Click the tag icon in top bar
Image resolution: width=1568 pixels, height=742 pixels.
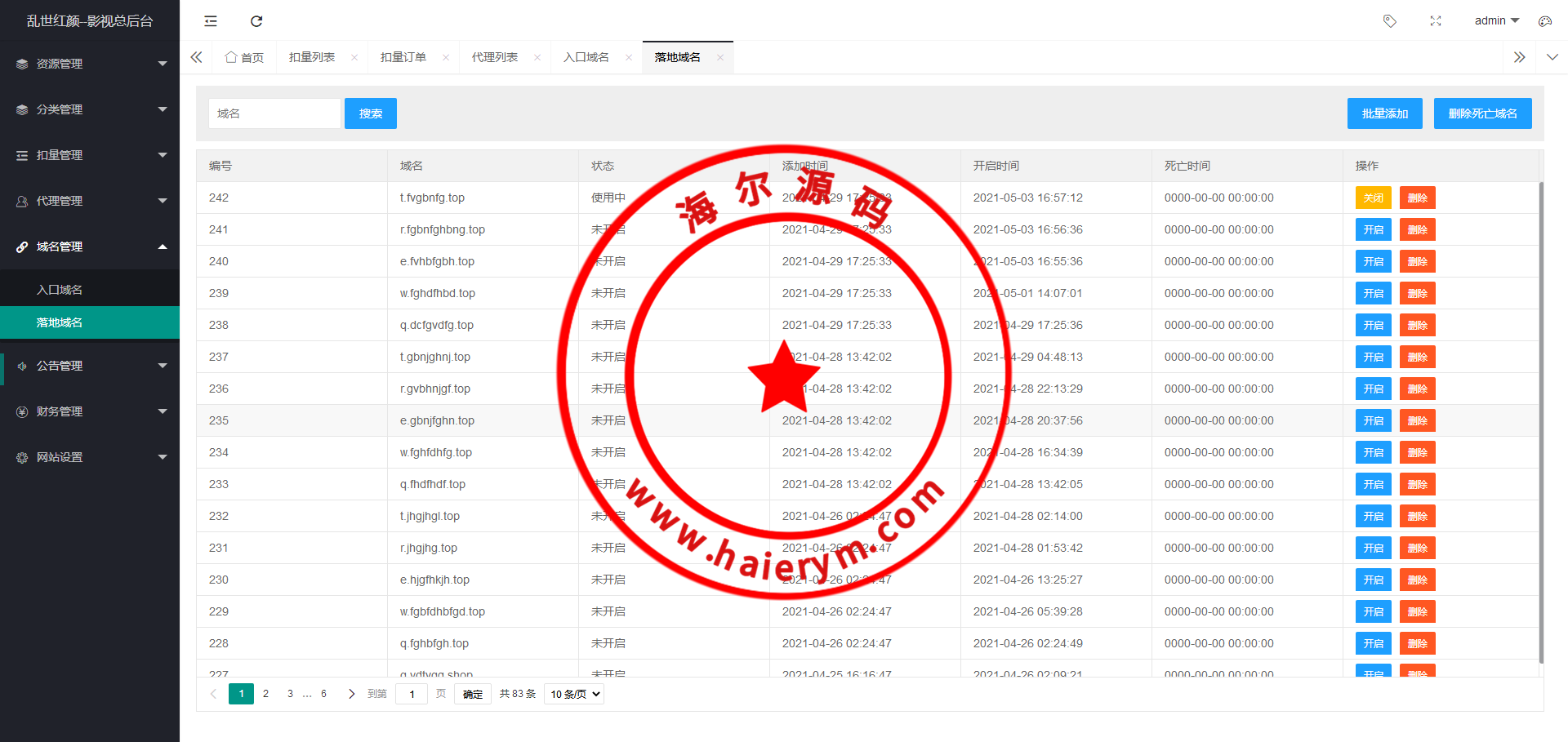point(1389,21)
